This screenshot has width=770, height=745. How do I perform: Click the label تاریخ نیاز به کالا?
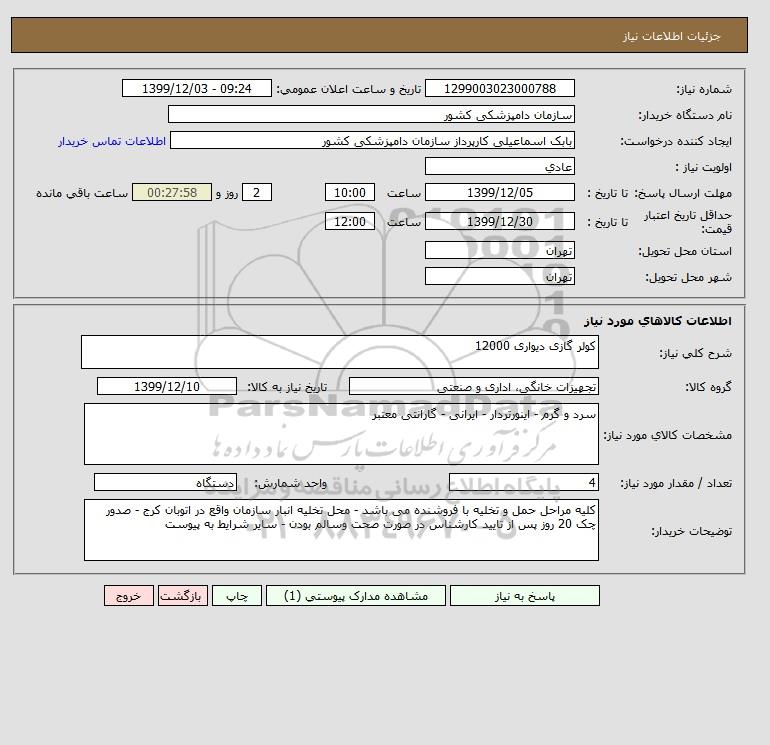[x=287, y=387]
